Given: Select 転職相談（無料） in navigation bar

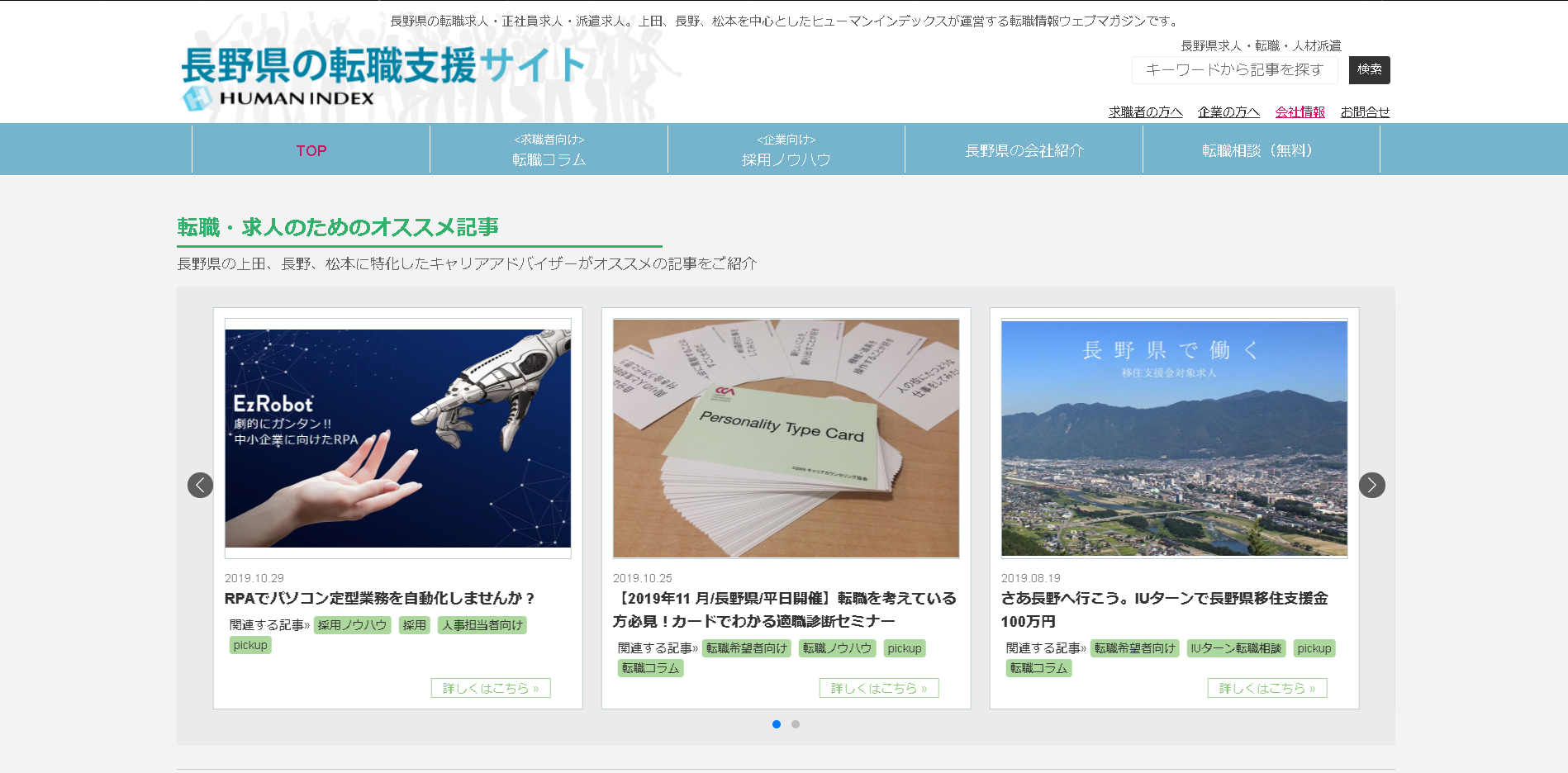Looking at the screenshot, I should pos(1261,150).
